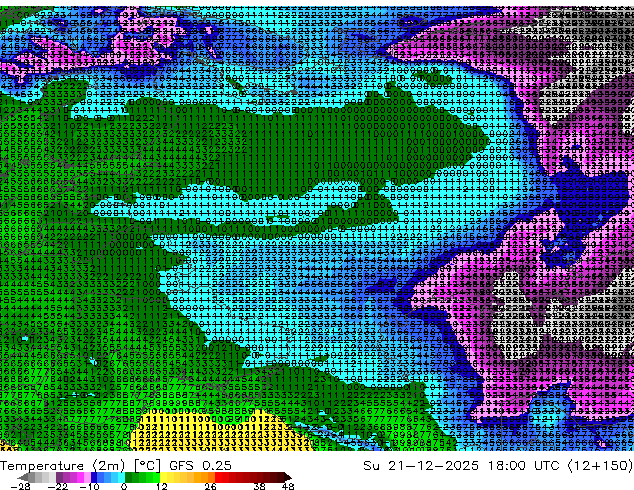Select the light pink legend swatch
The width and height of the screenshot is (634, 490).
point(87,477)
